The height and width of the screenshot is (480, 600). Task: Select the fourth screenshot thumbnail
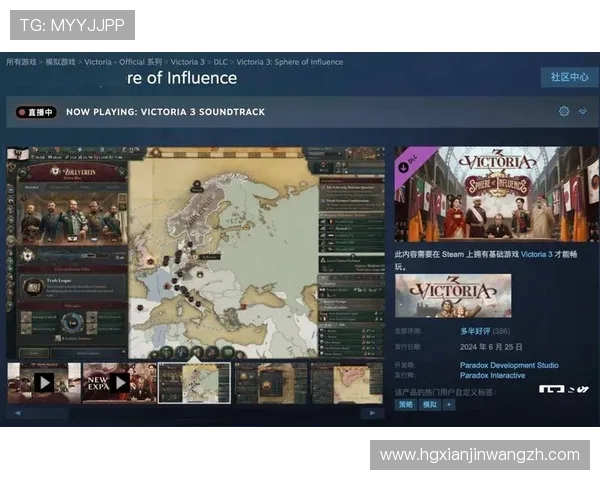(270, 382)
